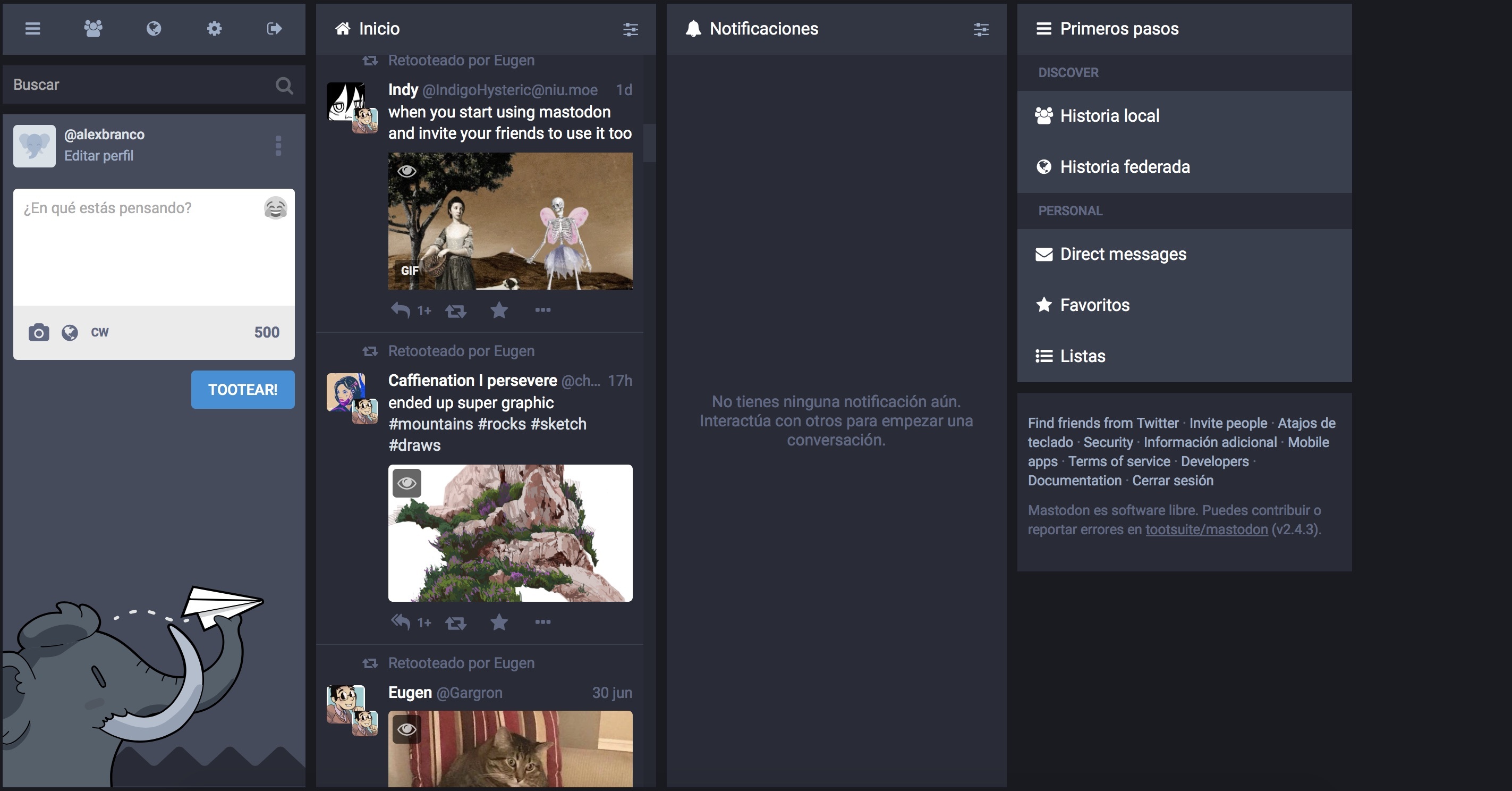
Task: Attach media with the camera icon
Action: coord(39,332)
